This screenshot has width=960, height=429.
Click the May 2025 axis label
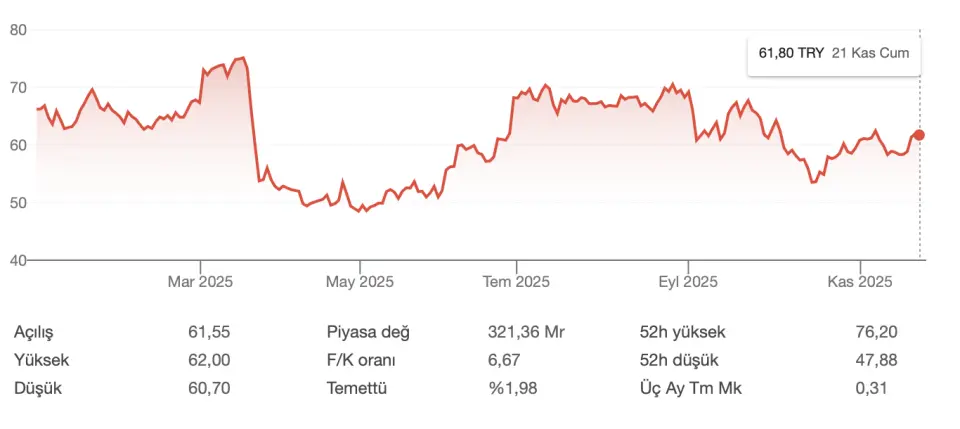(x=359, y=282)
